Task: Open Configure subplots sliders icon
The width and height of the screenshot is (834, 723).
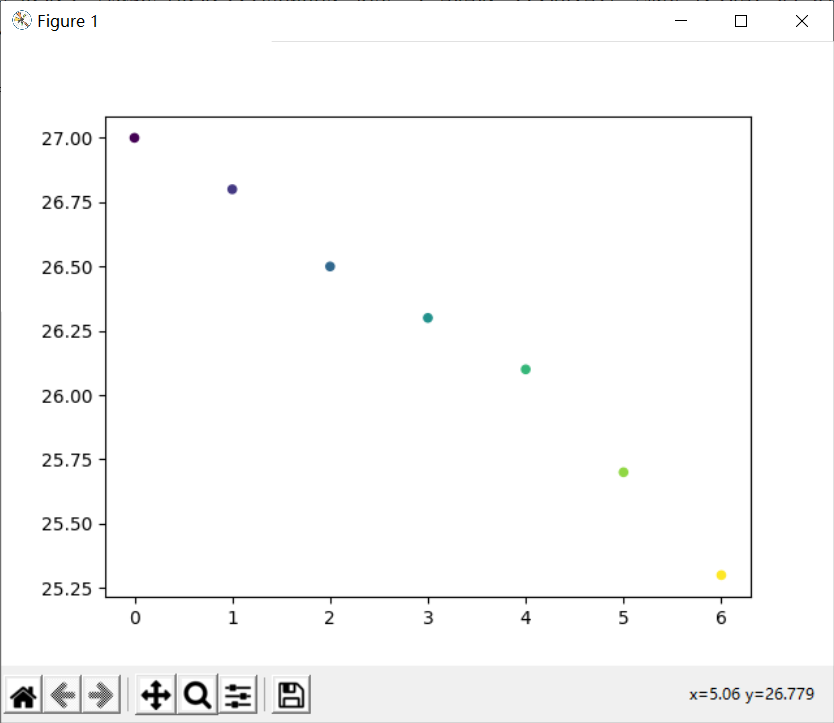Action: (x=238, y=695)
